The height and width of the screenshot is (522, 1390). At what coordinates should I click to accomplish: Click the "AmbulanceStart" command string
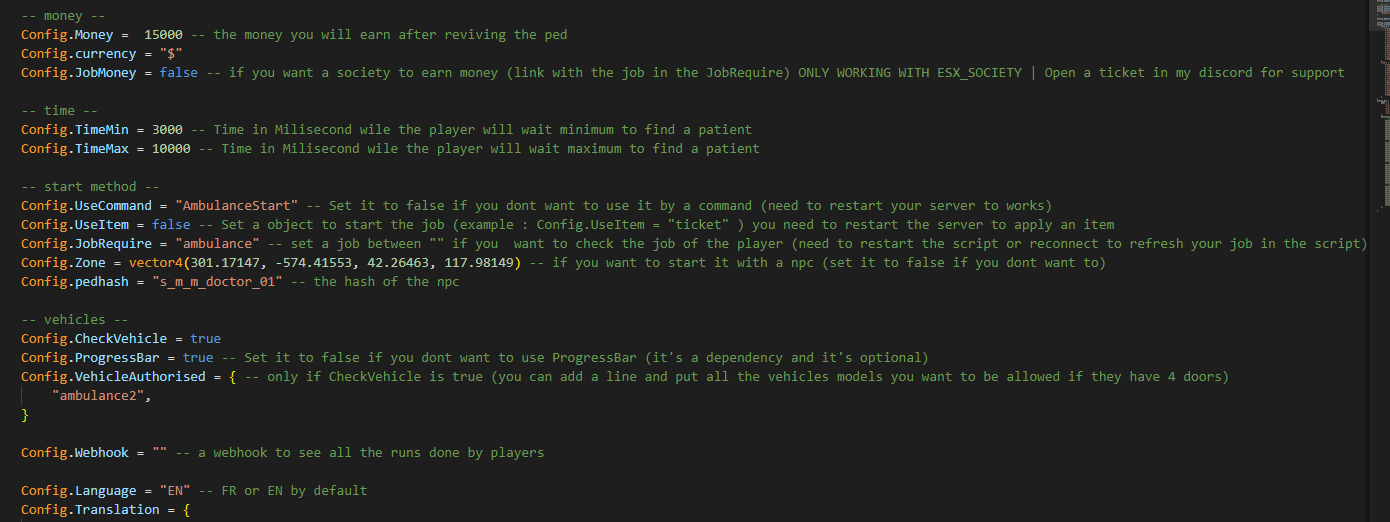237,206
